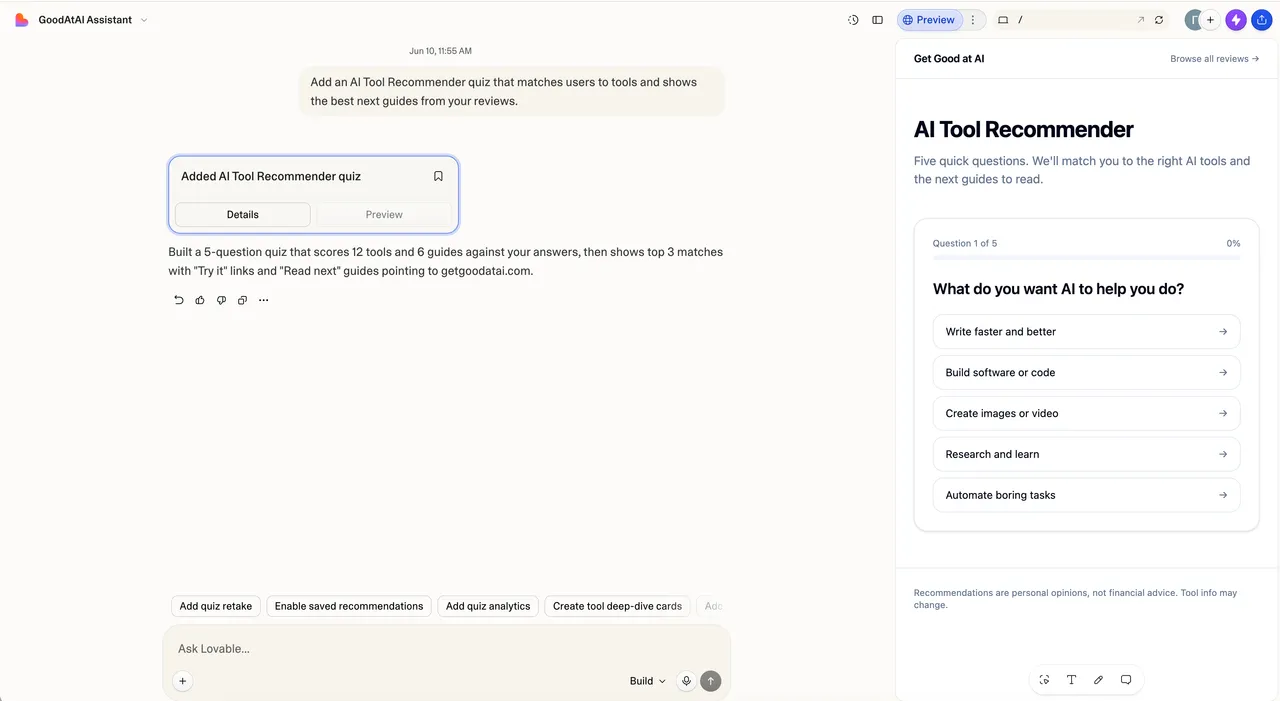Click the 'AI Tool Recommender' heading
Image resolution: width=1280 pixels, height=701 pixels.
[1023, 129]
